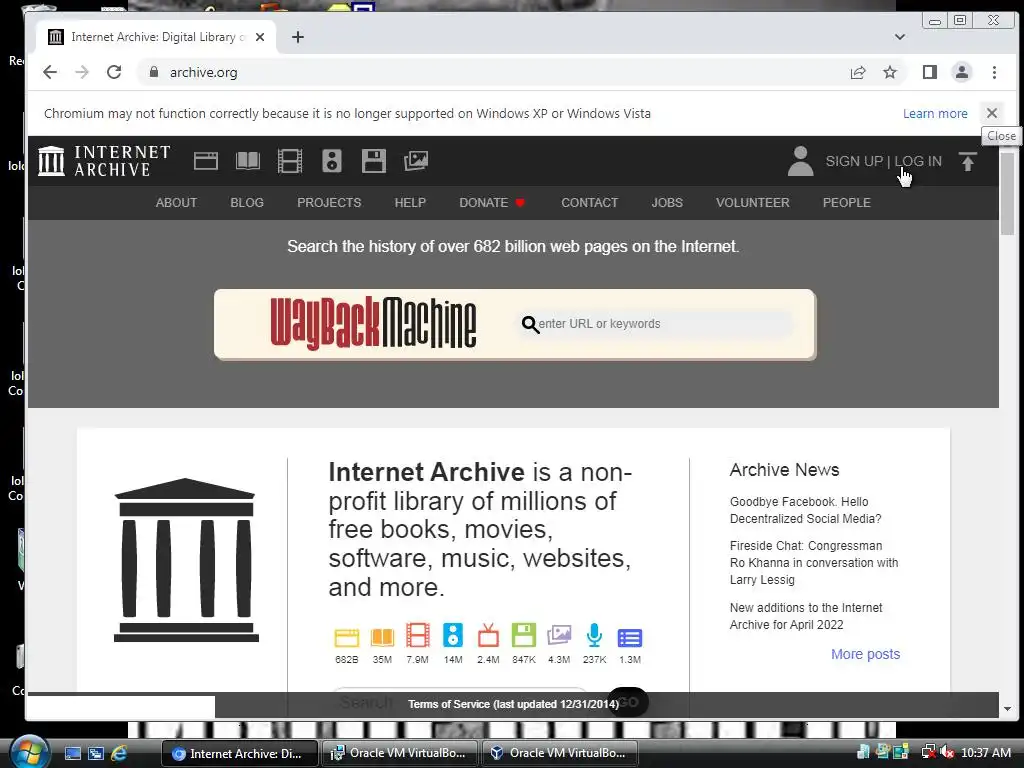Click the More posts link
The height and width of the screenshot is (768, 1024).
tap(865, 654)
